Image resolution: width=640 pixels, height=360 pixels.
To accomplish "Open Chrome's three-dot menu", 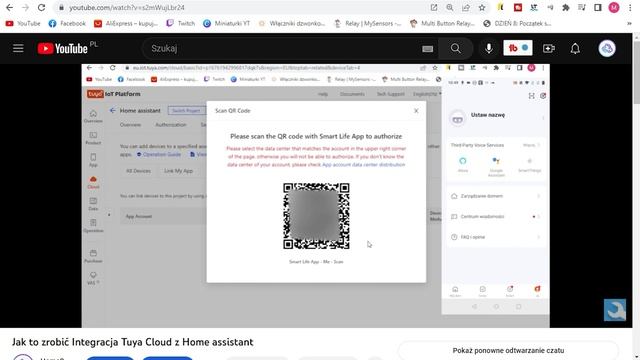I will [630, 7].
